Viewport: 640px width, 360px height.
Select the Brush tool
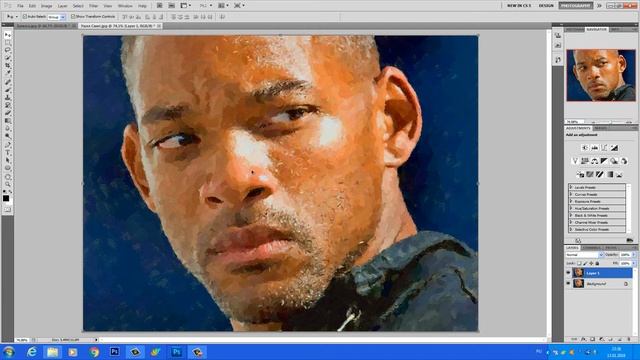(x=7, y=89)
